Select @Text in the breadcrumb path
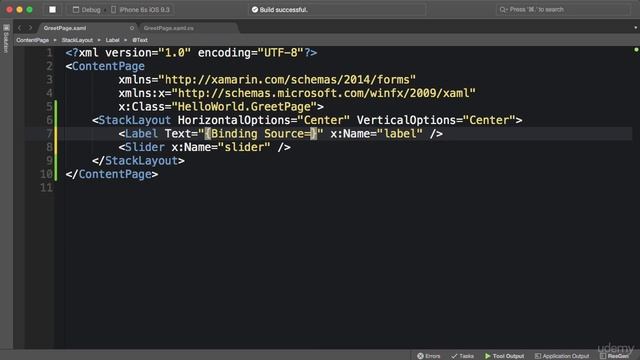Image resolution: width=640 pixels, height=360 pixels. pos(140,40)
